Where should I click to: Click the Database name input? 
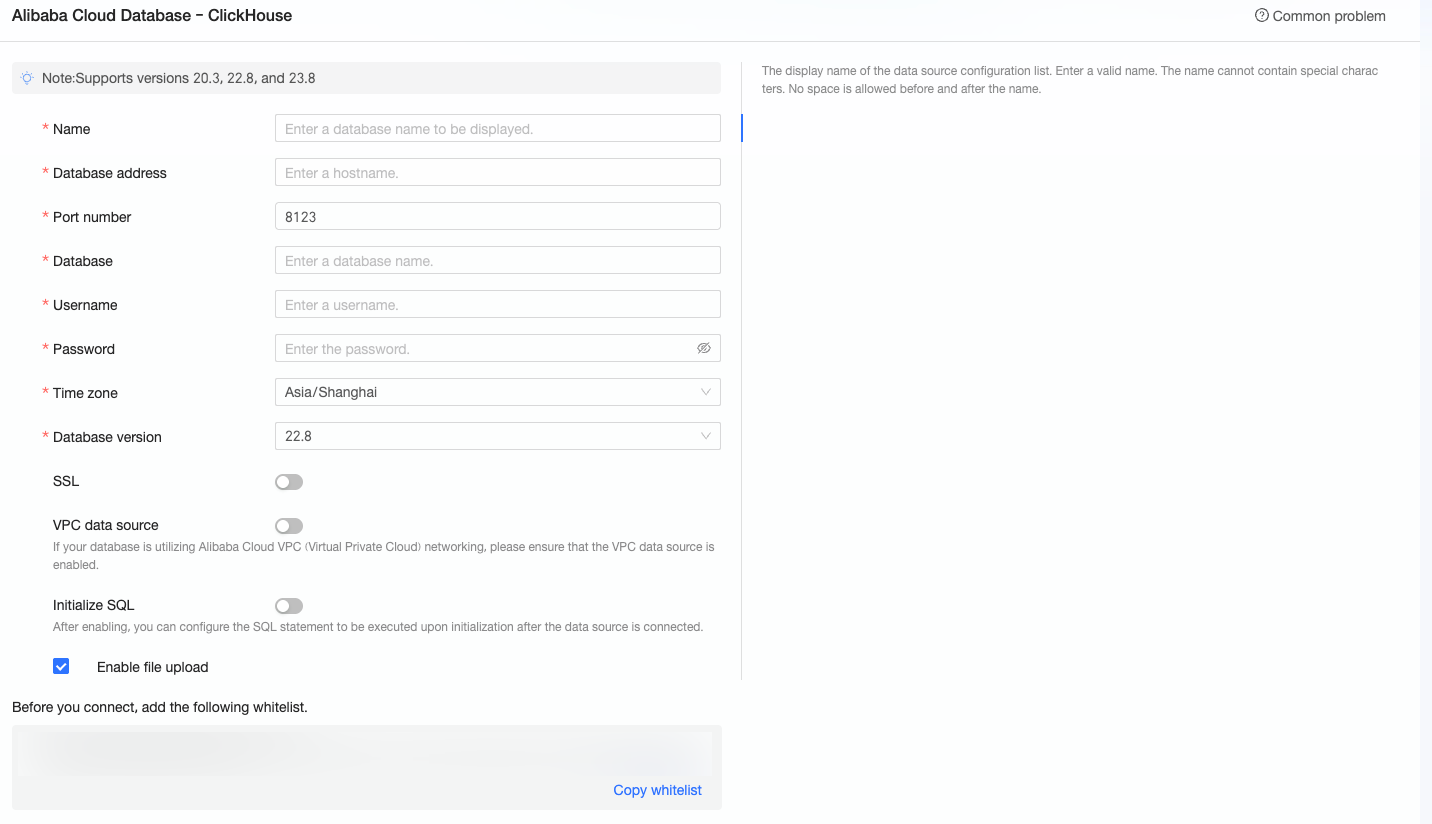coord(498,260)
